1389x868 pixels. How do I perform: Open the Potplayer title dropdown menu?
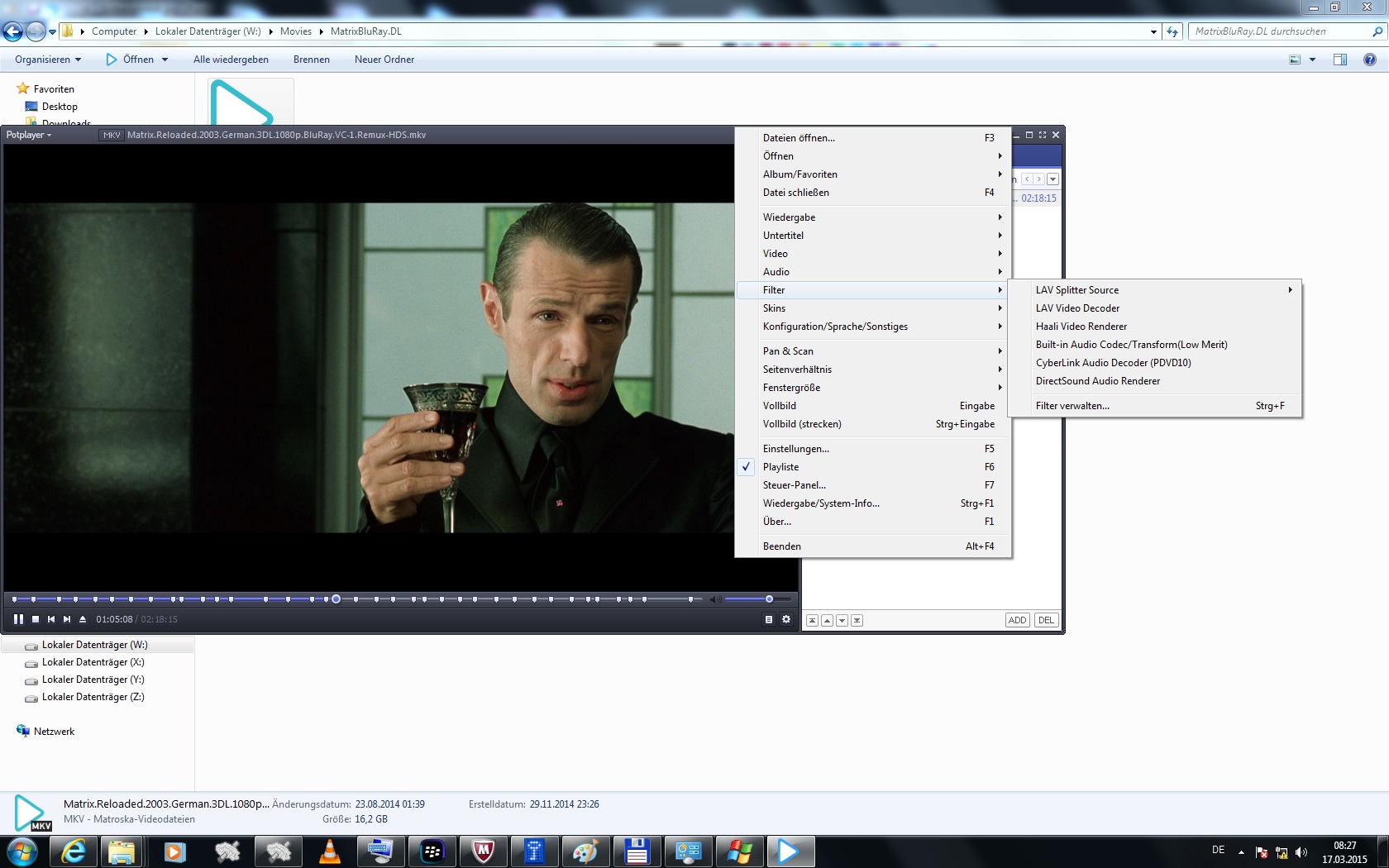coord(29,135)
